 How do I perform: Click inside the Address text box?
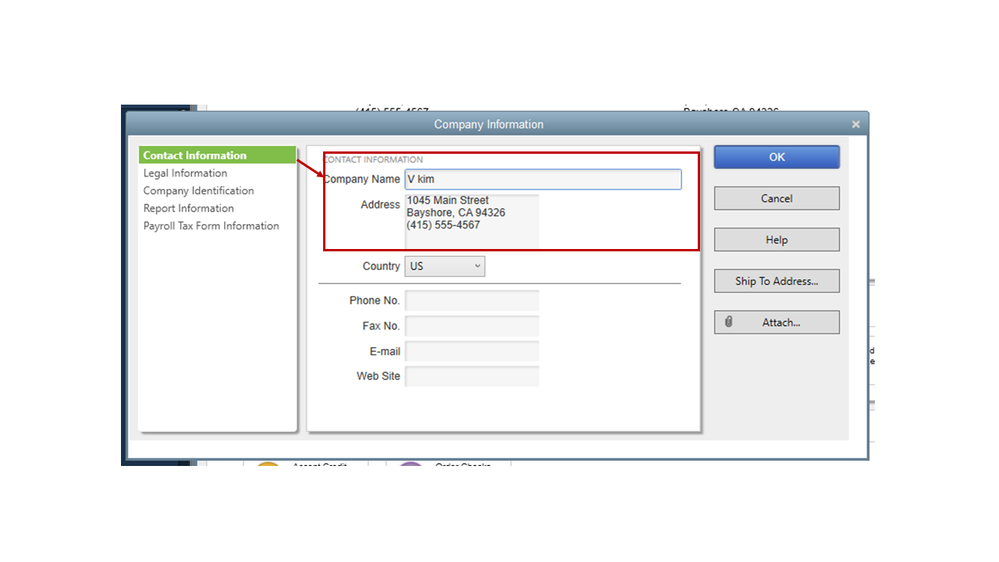[x=471, y=221]
